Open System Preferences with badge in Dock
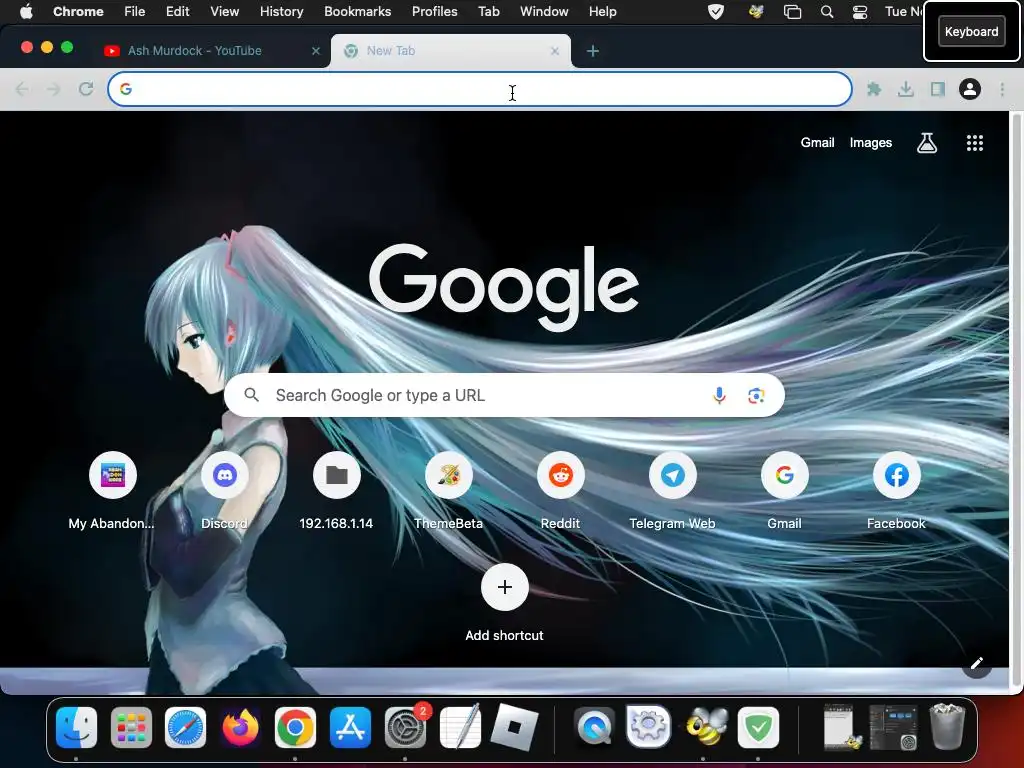Image resolution: width=1024 pixels, height=768 pixels. [406, 726]
